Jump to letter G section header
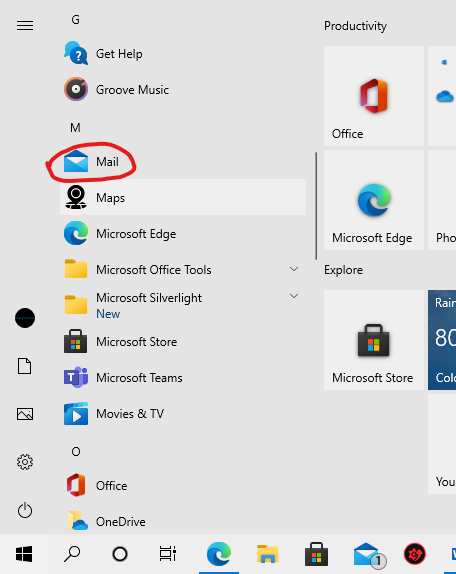Image resolution: width=456 pixels, height=574 pixels. (75, 19)
